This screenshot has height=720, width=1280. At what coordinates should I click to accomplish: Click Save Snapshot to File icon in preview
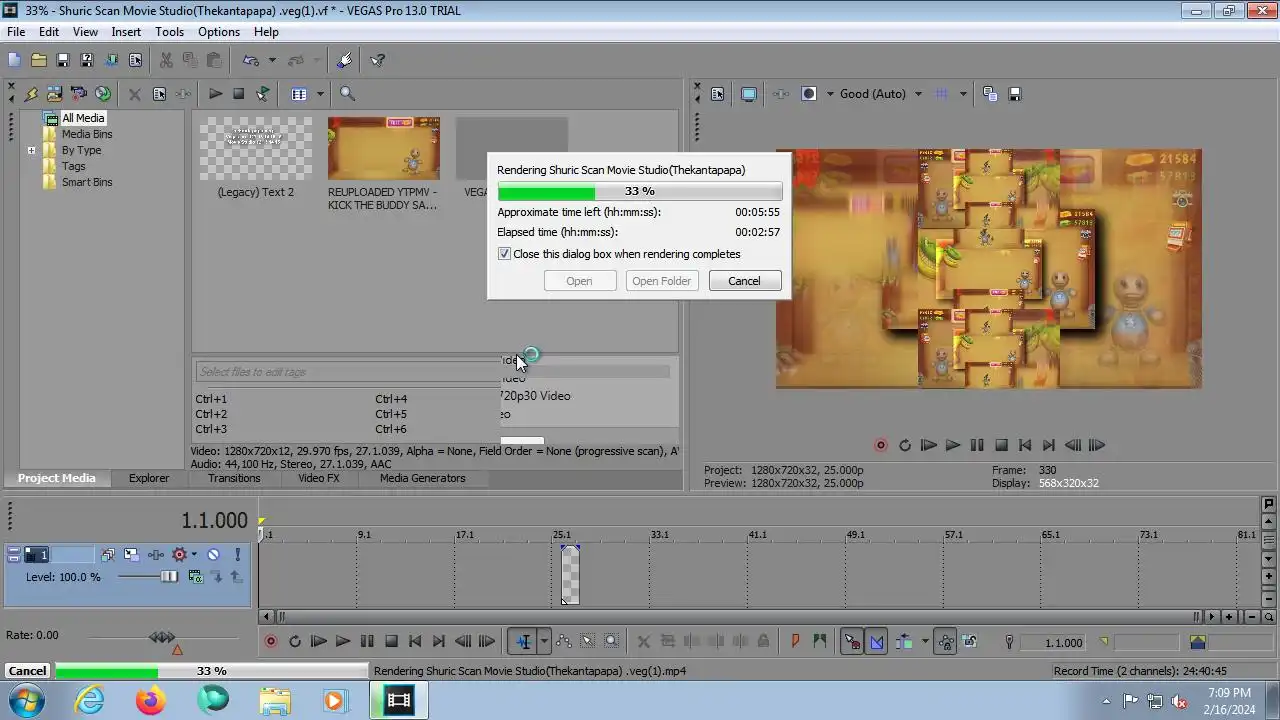pos(1014,94)
